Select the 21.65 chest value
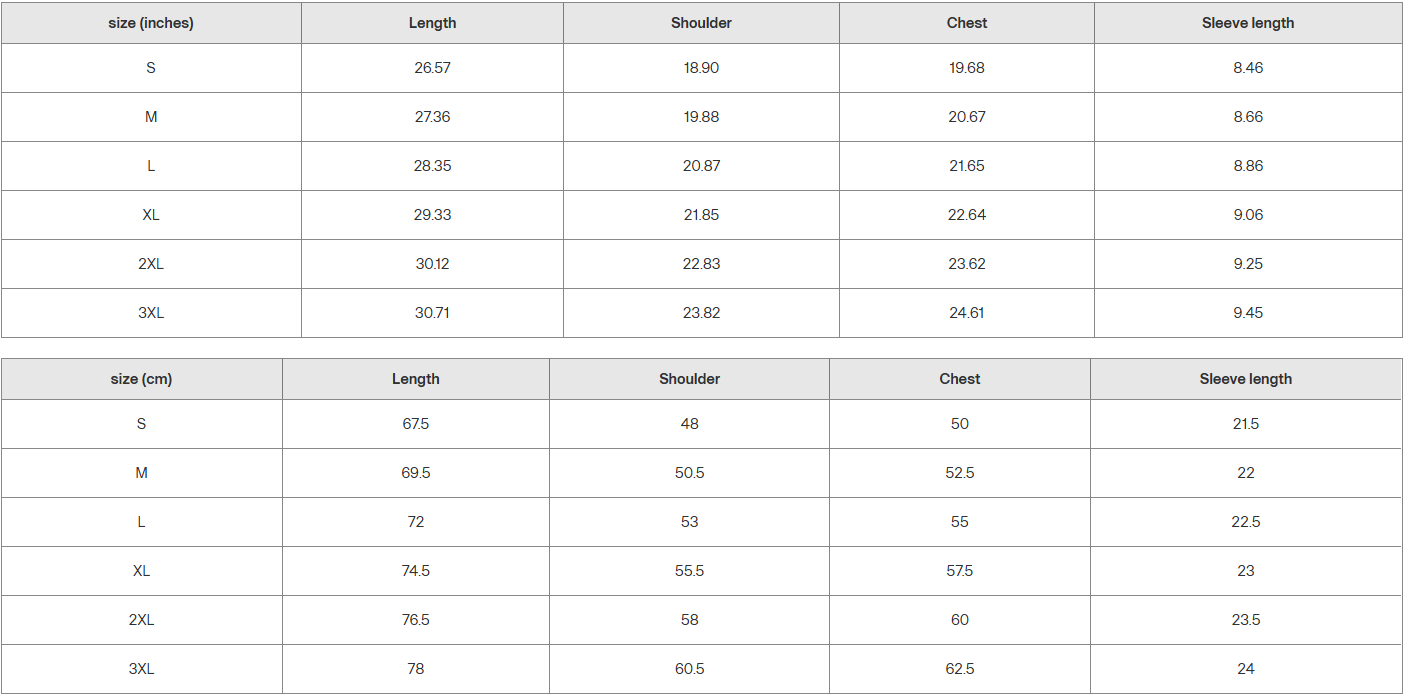1406x696 pixels. pos(967,166)
